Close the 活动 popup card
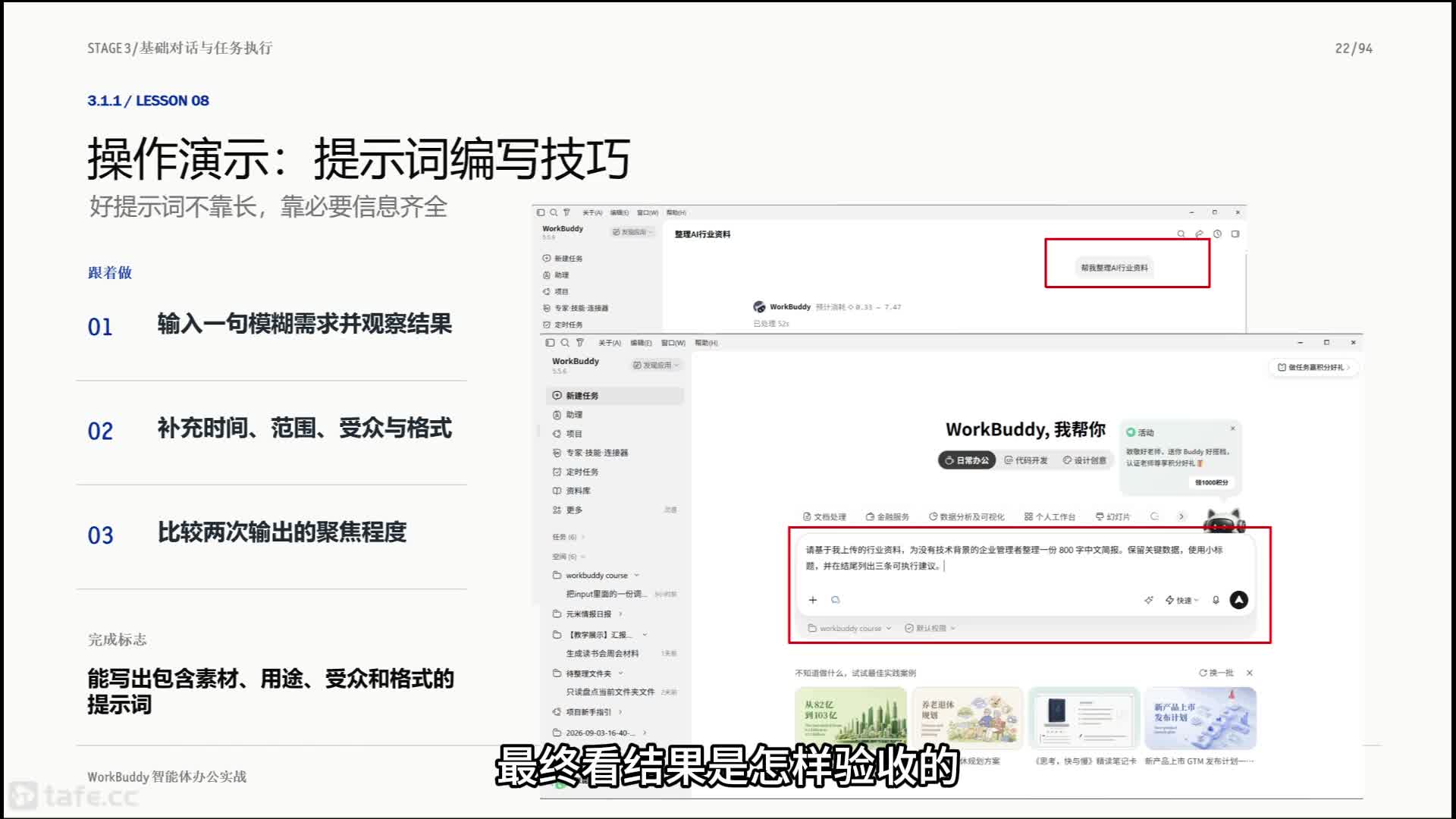This screenshot has width=1456, height=819. [1233, 428]
